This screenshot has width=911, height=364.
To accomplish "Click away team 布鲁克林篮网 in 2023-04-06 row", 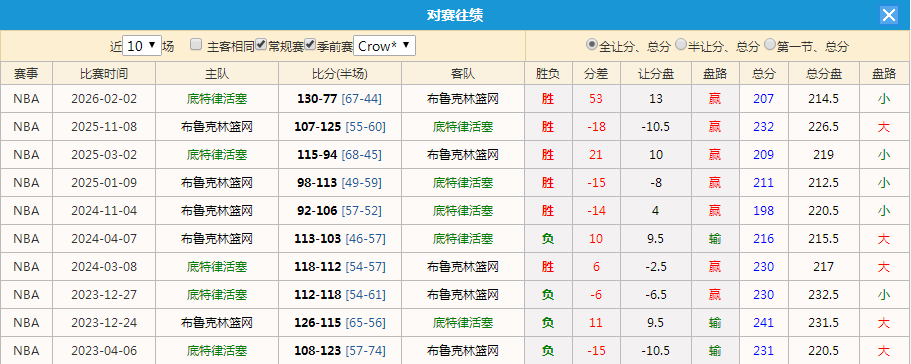I will (x=463, y=351).
